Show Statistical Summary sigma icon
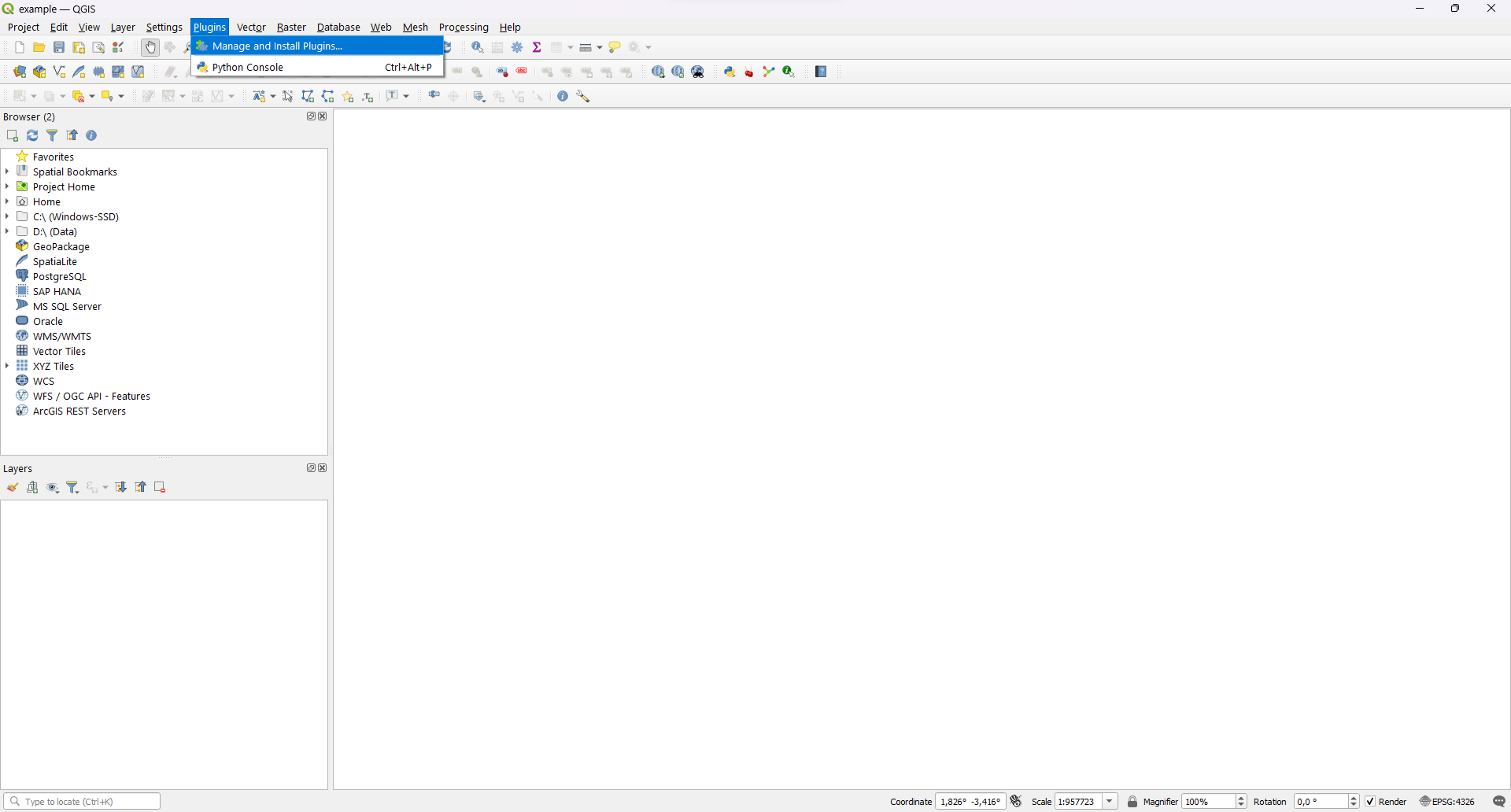The width and height of the screenshot is (1511, 812). click(537, 47)
